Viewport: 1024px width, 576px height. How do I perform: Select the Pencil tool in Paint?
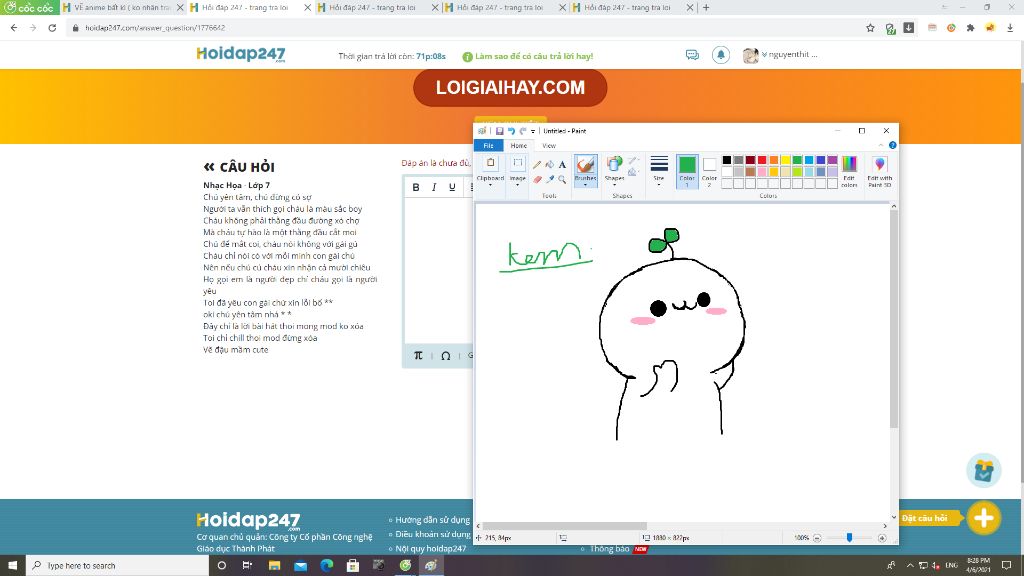(x=537, y=164)
